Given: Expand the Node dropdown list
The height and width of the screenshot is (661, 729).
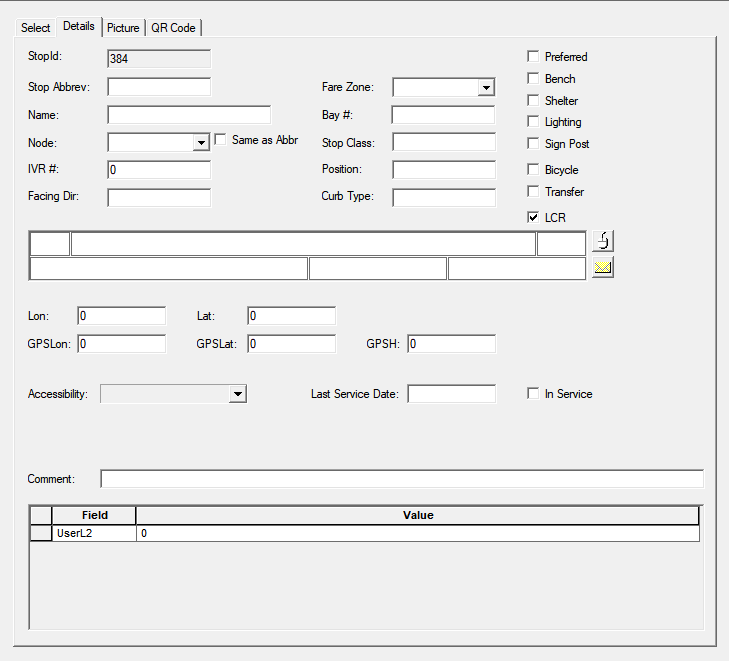Looking at the screenshot, I should pos(201,143).
